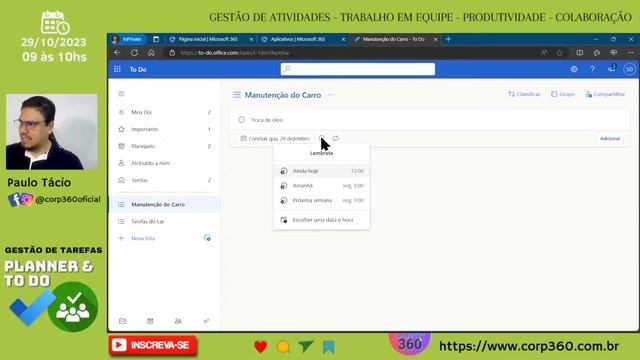
Task: Choose Escolher uma data e hora
Action: (x=322, y=220)
